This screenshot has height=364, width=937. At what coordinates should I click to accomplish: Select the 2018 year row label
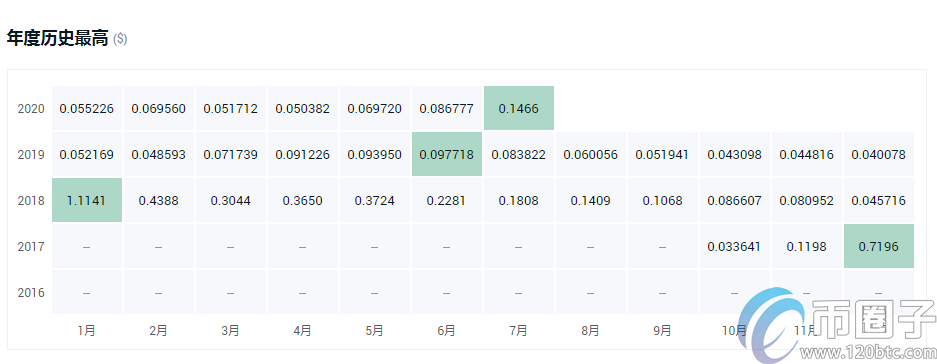[x=31, y=201]
